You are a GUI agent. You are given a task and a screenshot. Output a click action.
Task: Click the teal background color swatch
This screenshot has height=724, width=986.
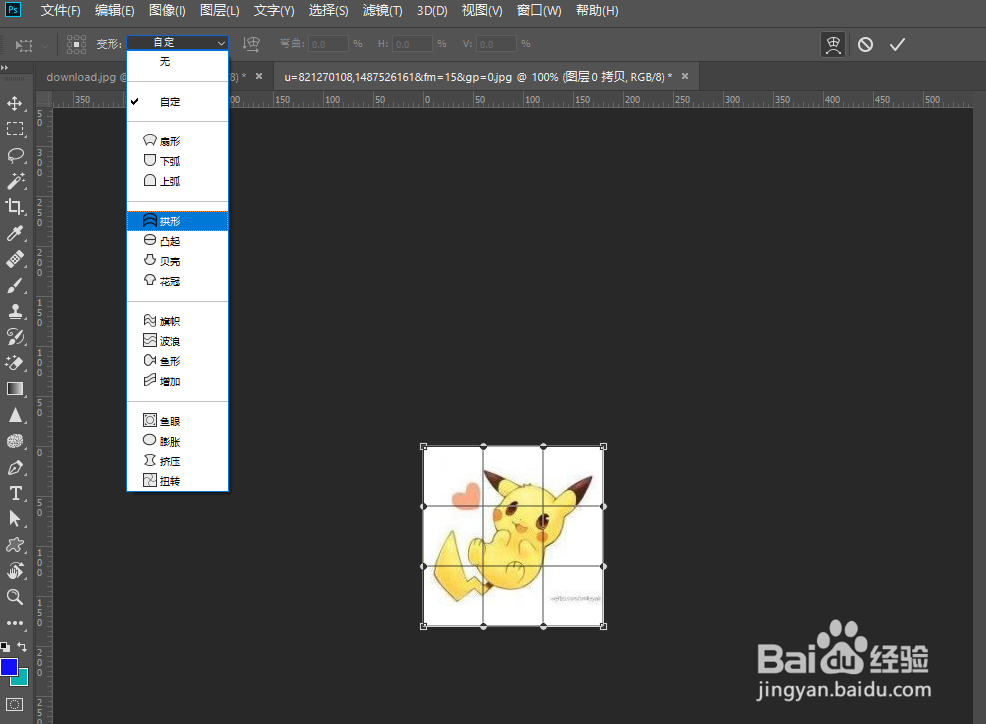(x=21, y=679)
